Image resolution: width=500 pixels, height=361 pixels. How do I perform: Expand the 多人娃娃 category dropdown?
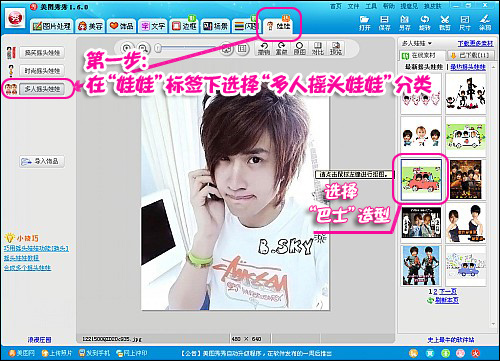pos(417,43)
